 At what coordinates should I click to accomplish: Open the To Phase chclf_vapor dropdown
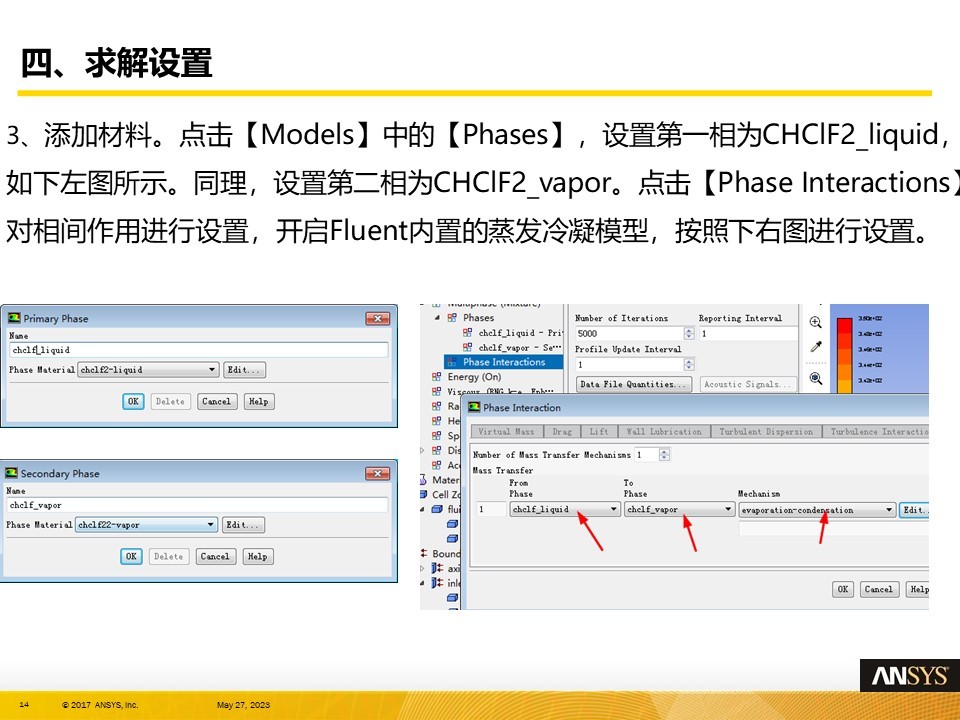pyautogui.click(x=679, y=509)
